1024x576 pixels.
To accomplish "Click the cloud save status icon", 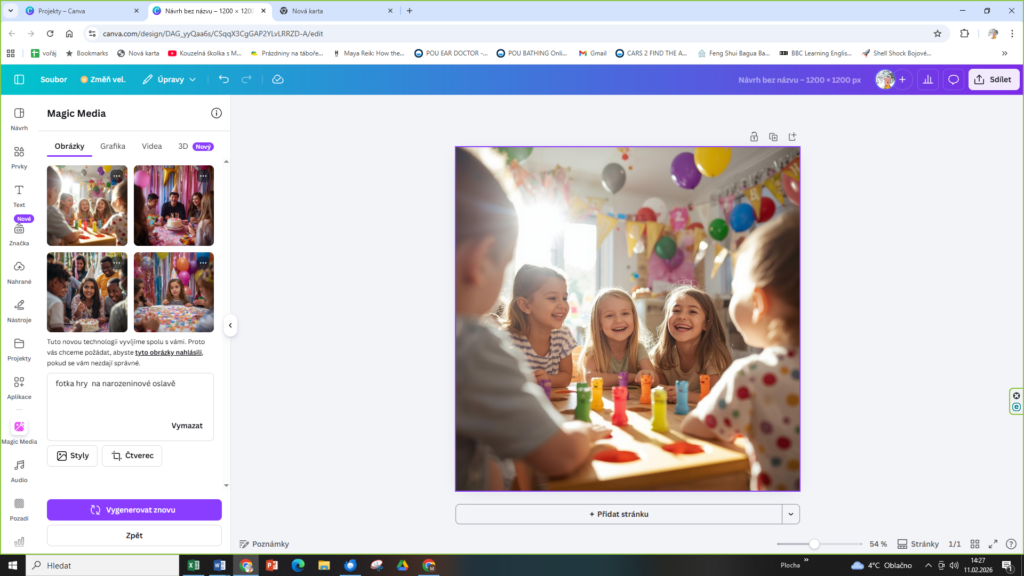I will [278, 79].
